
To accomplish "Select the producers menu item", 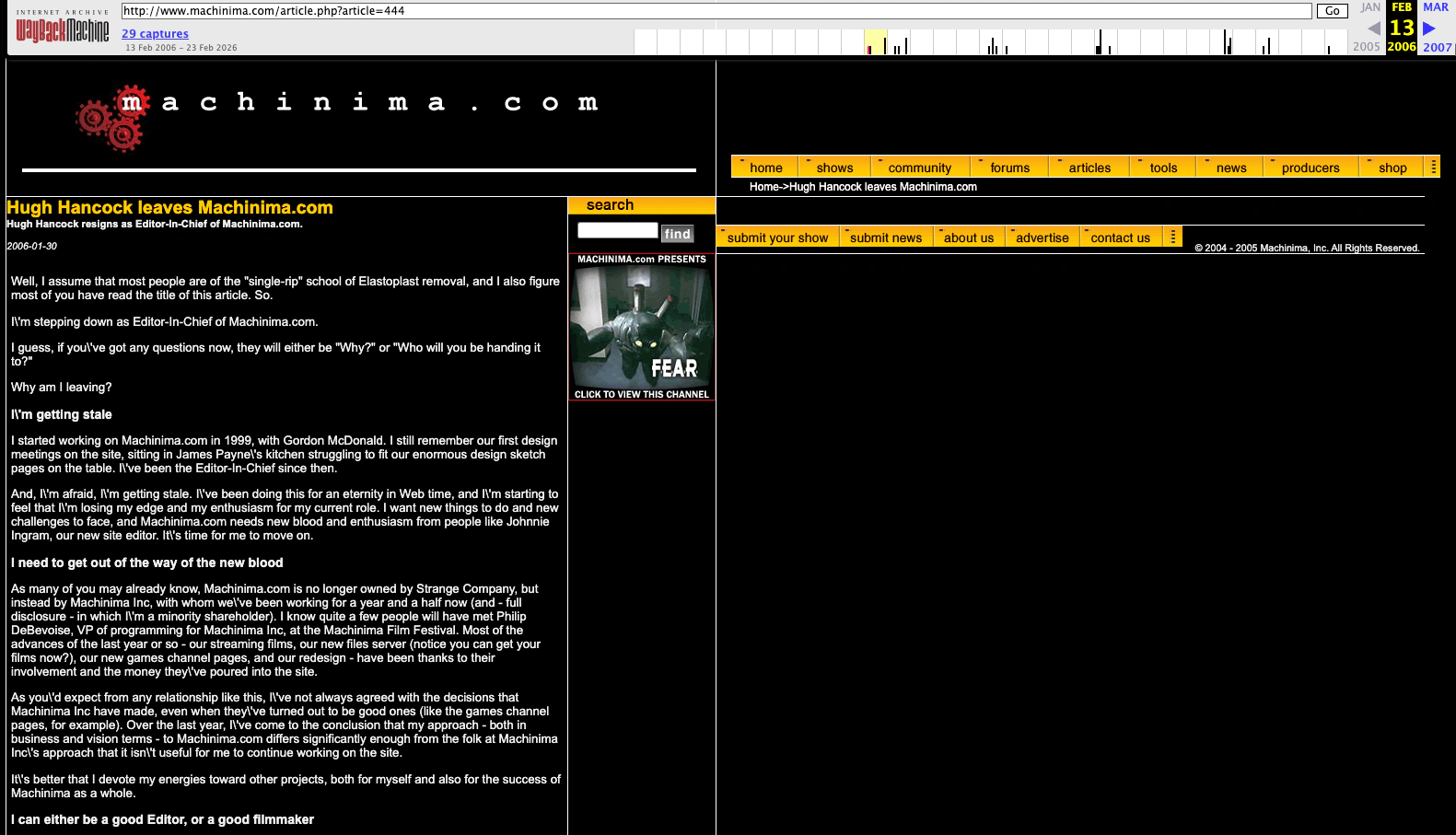I will pos(1310,167).
